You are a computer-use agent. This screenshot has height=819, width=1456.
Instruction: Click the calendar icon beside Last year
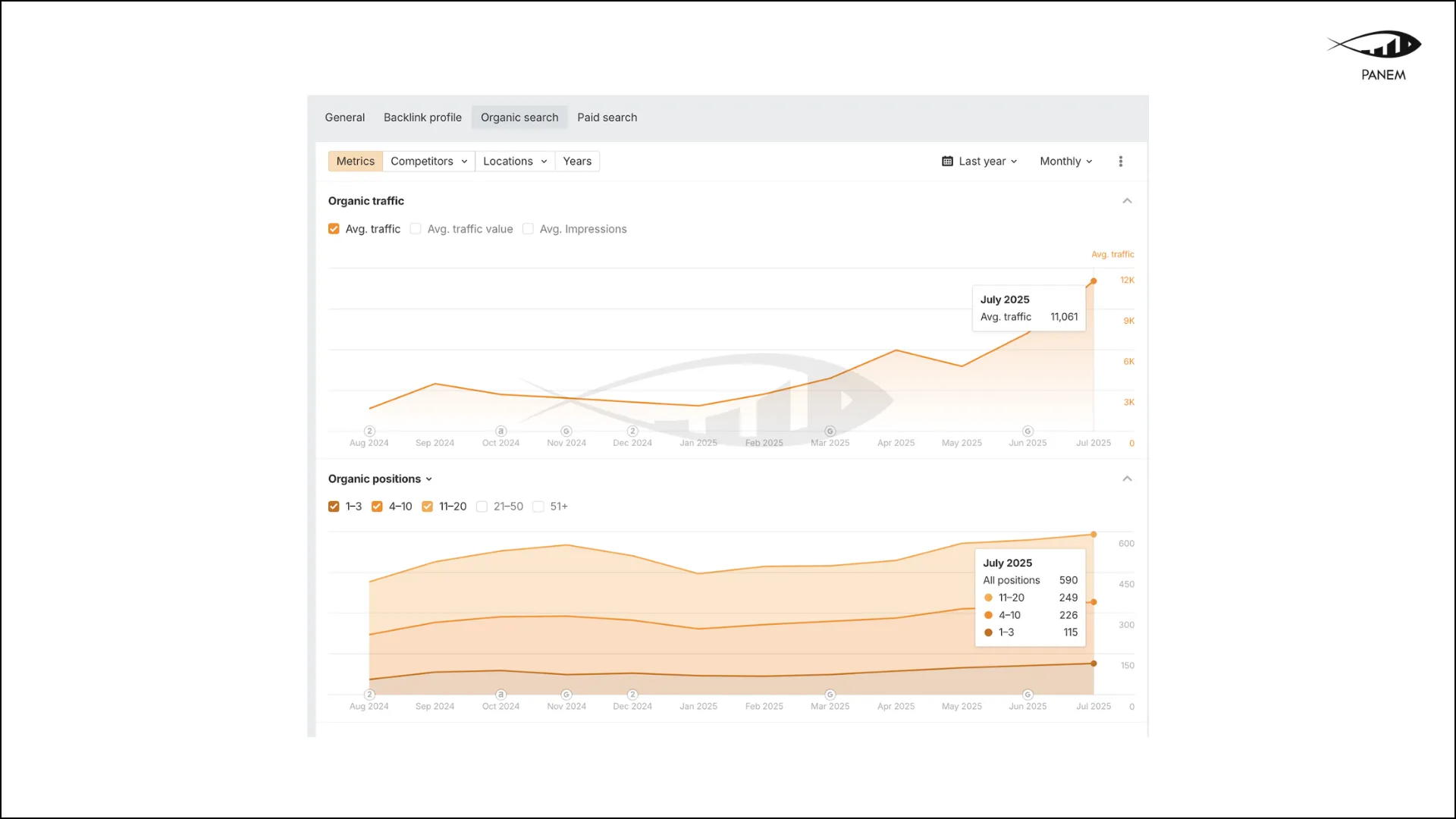[947, 162]
